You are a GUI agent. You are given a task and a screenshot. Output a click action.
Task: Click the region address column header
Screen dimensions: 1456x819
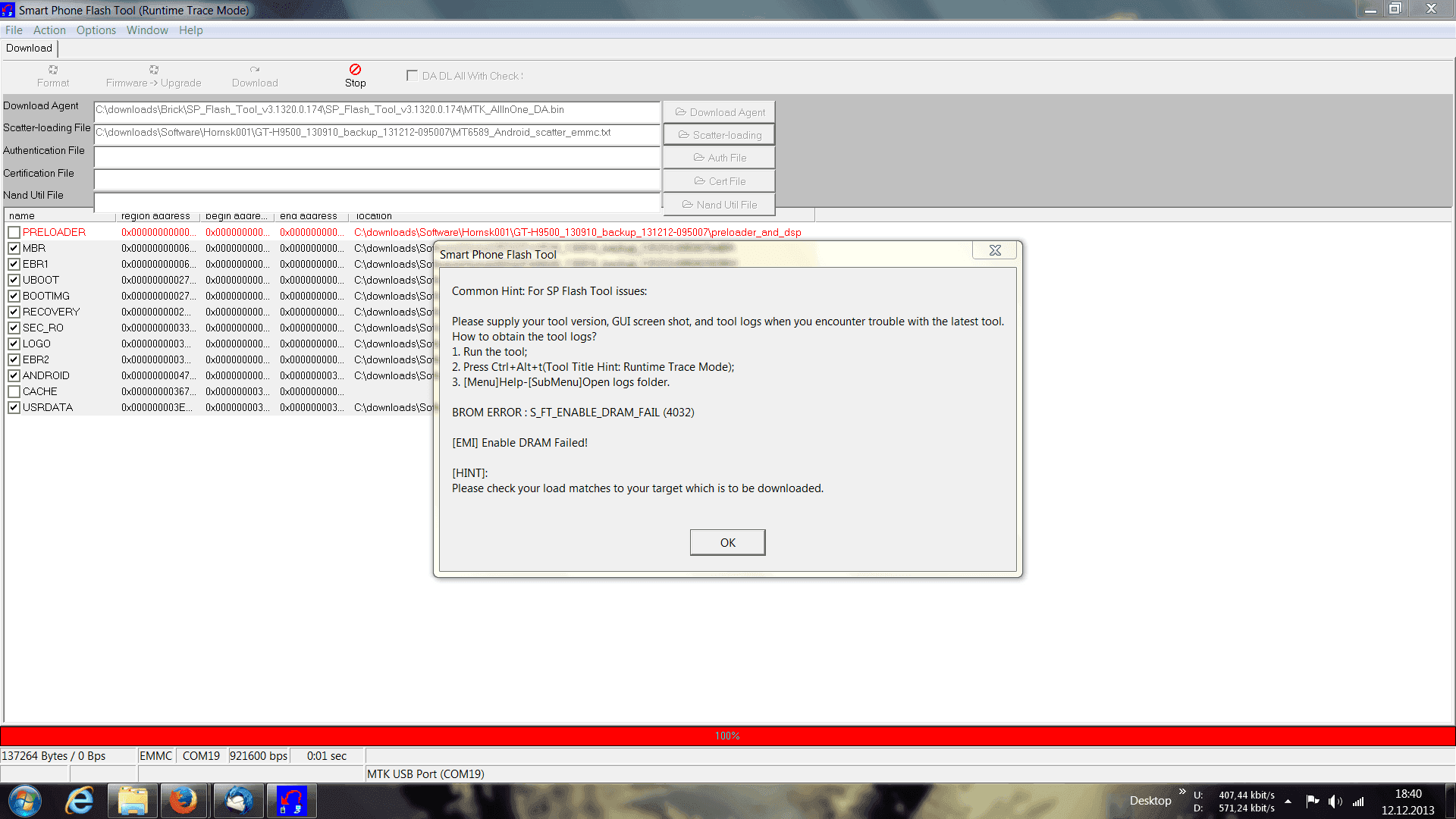158,216
